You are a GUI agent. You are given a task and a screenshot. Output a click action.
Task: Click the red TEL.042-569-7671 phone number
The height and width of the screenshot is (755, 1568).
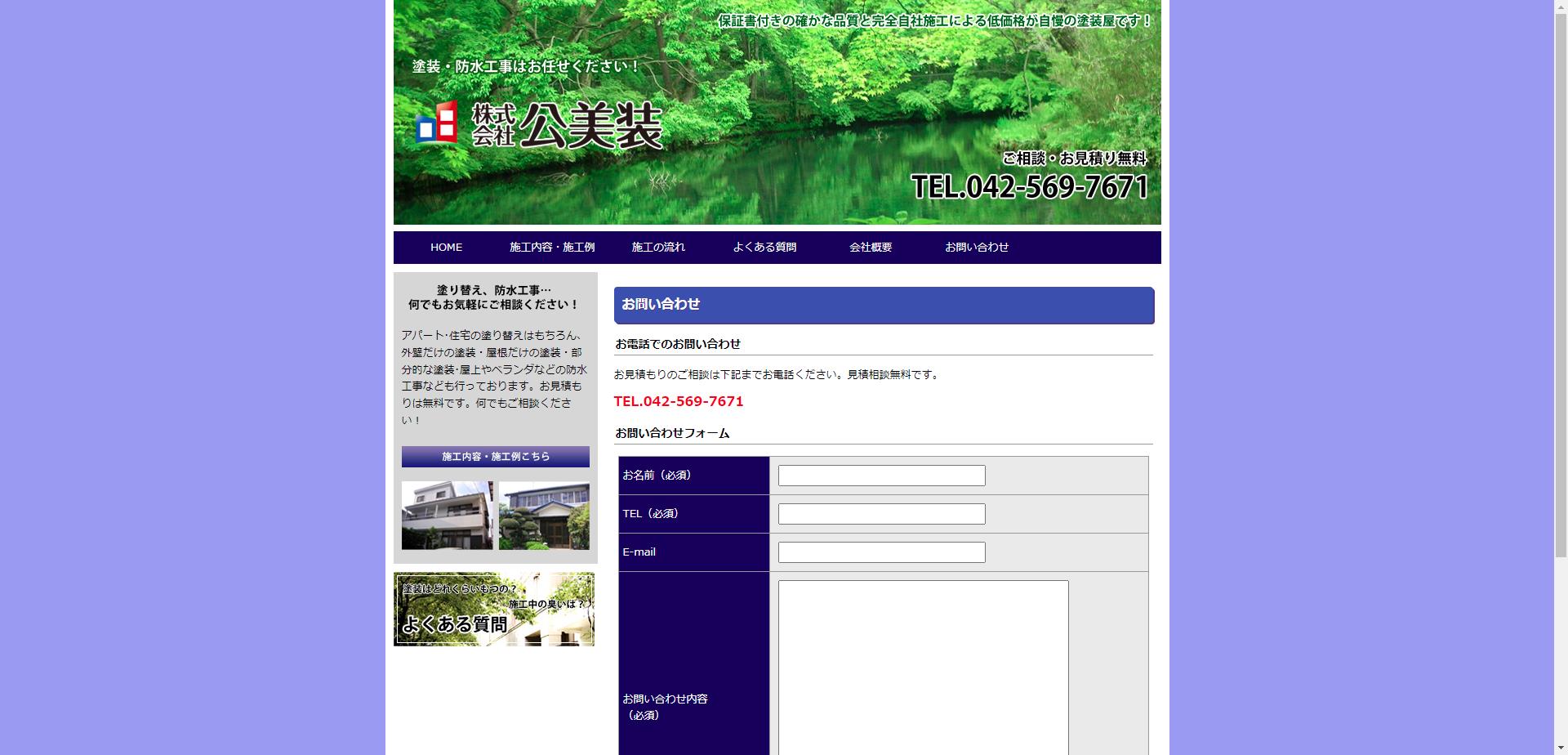(679, 401)
